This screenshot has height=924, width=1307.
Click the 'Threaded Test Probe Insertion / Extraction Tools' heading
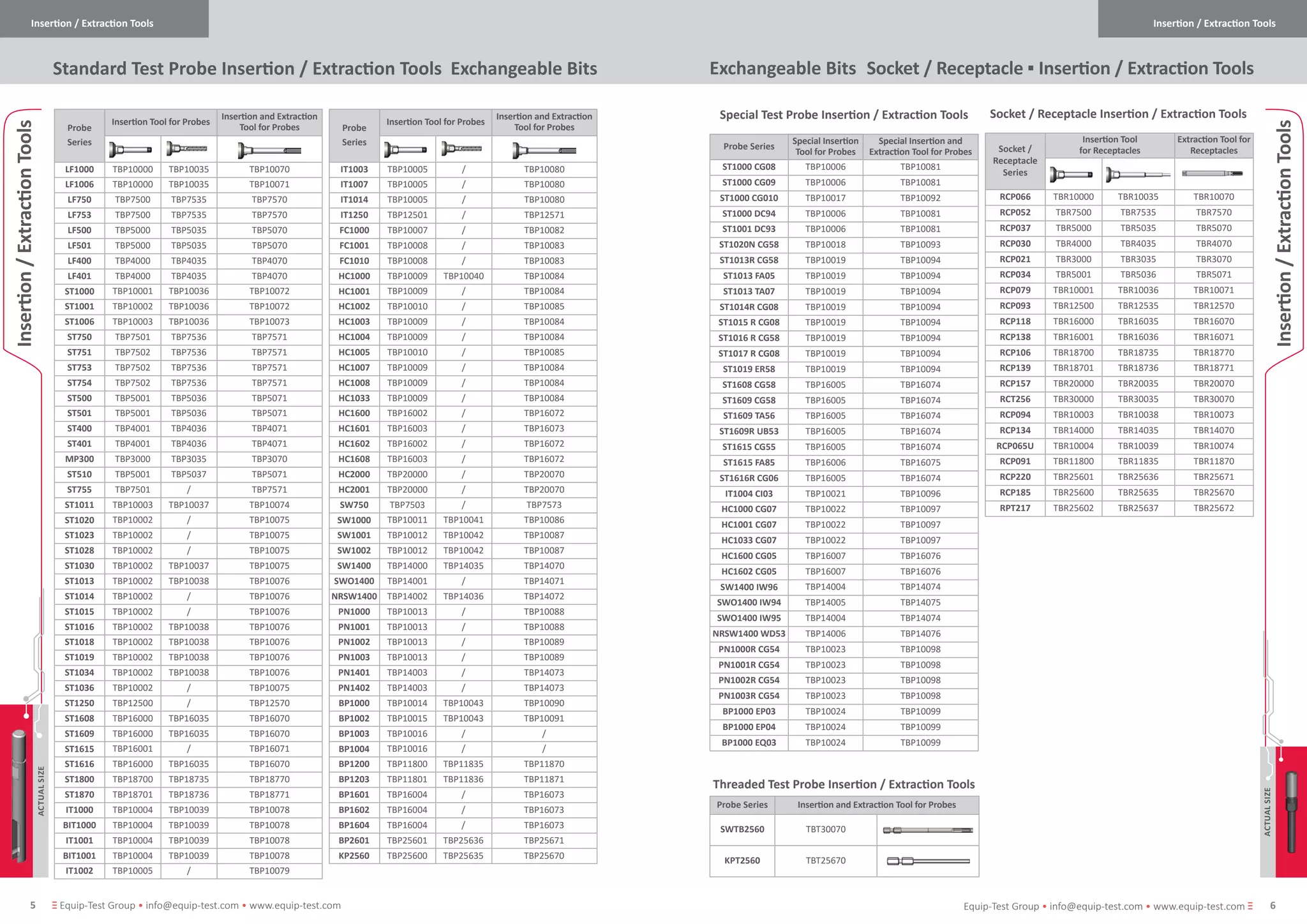pyautogui.click(x=844, y=784)
